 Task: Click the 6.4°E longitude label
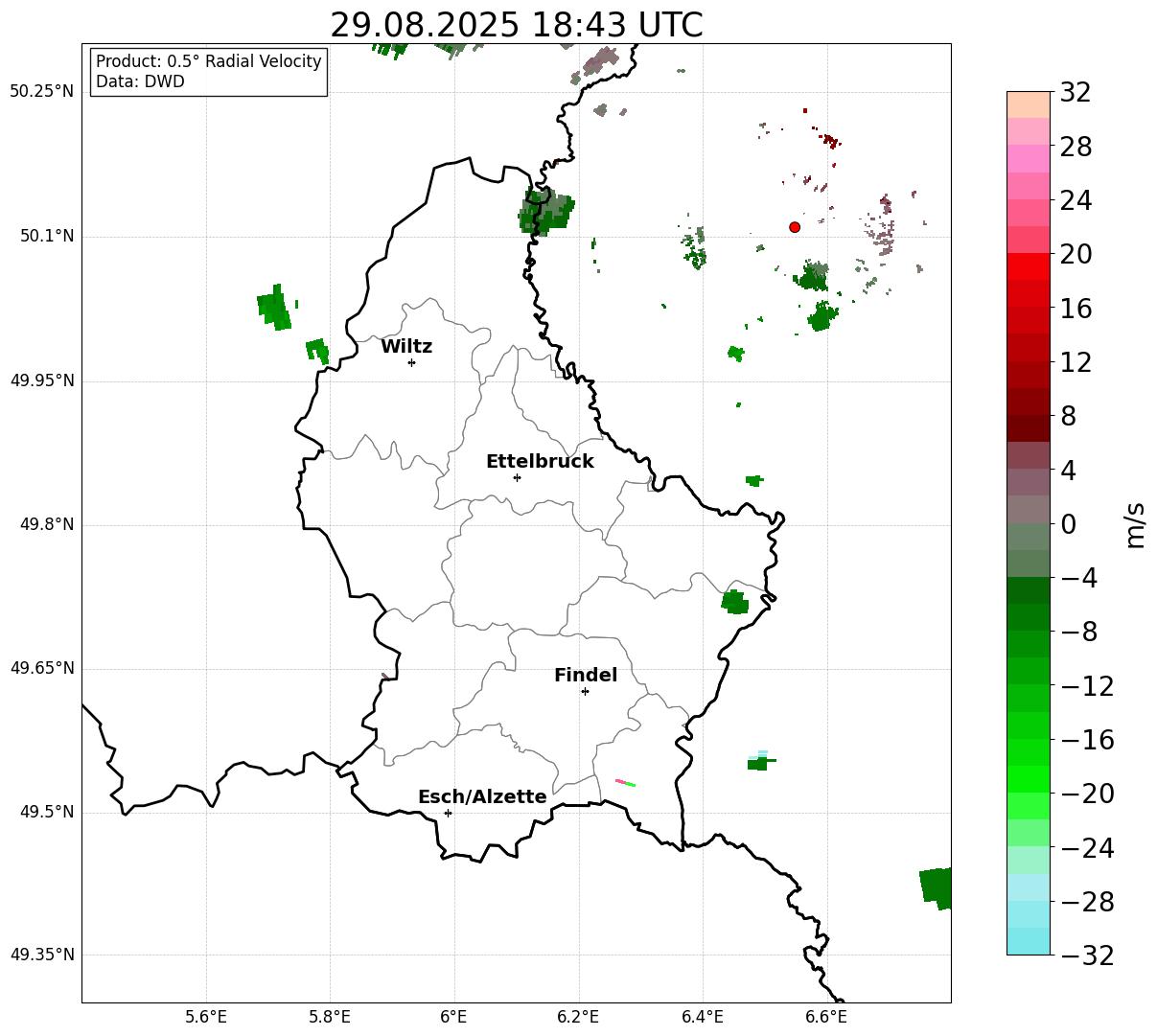[x=703, y=1016]
